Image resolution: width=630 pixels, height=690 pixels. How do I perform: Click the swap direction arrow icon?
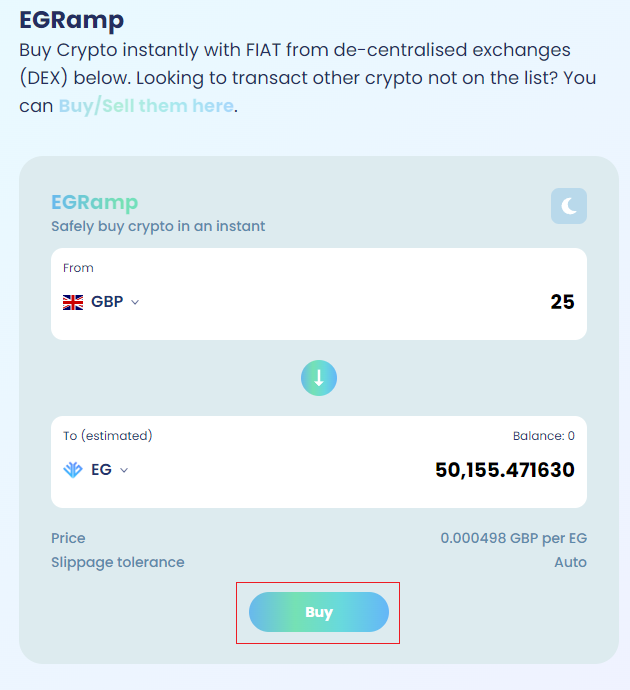pos(319,378)
